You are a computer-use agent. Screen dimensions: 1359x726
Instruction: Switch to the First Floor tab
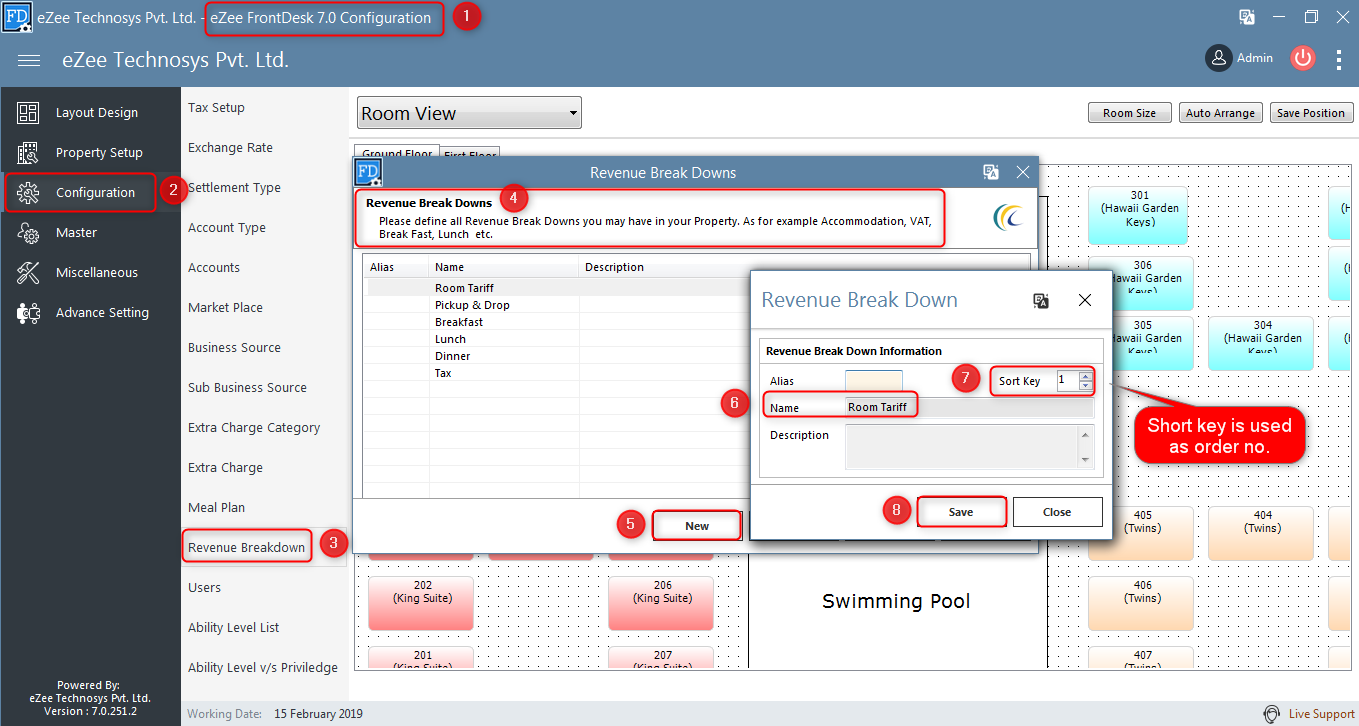point(469,155)
